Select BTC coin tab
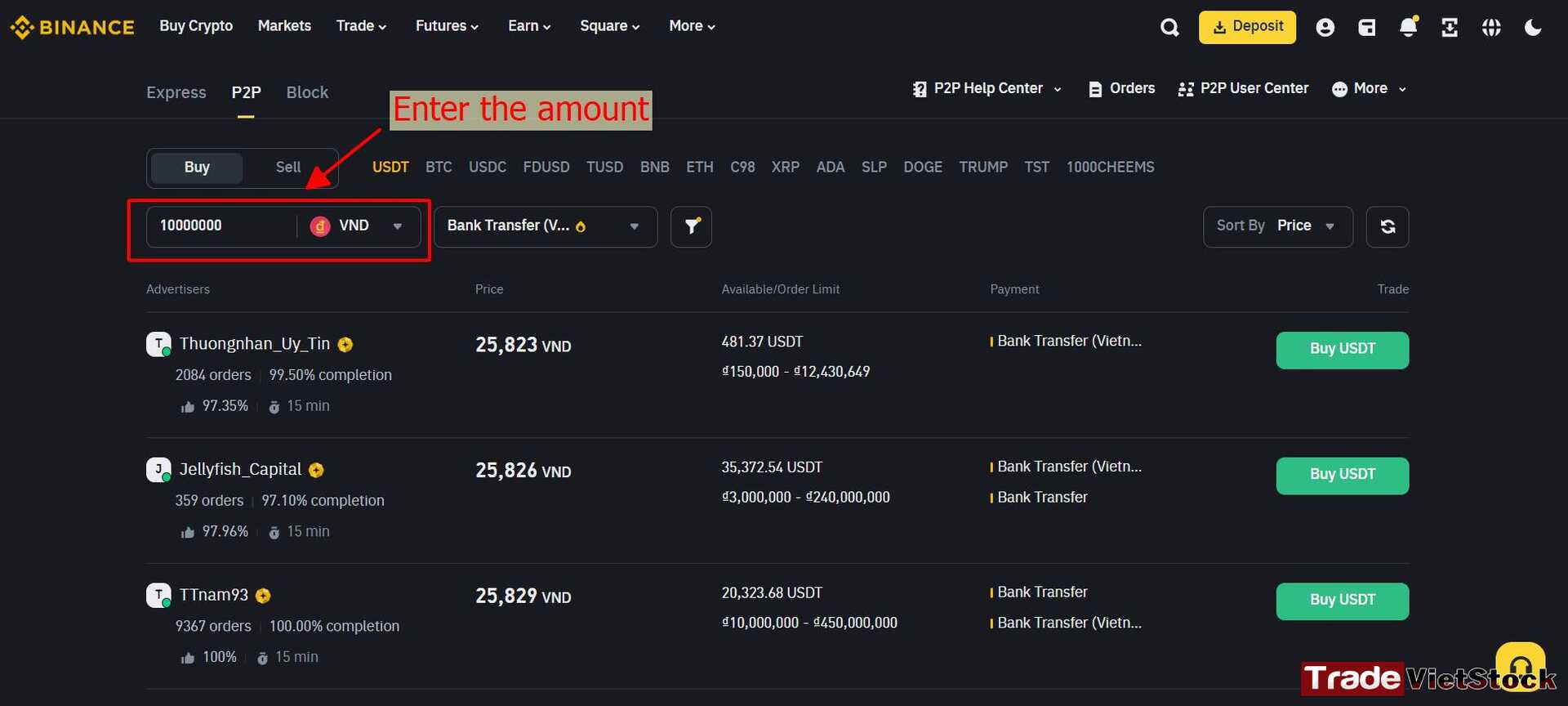Viewport: 1568px width, 706px height. pyautogui.click(x=439, y=168)
